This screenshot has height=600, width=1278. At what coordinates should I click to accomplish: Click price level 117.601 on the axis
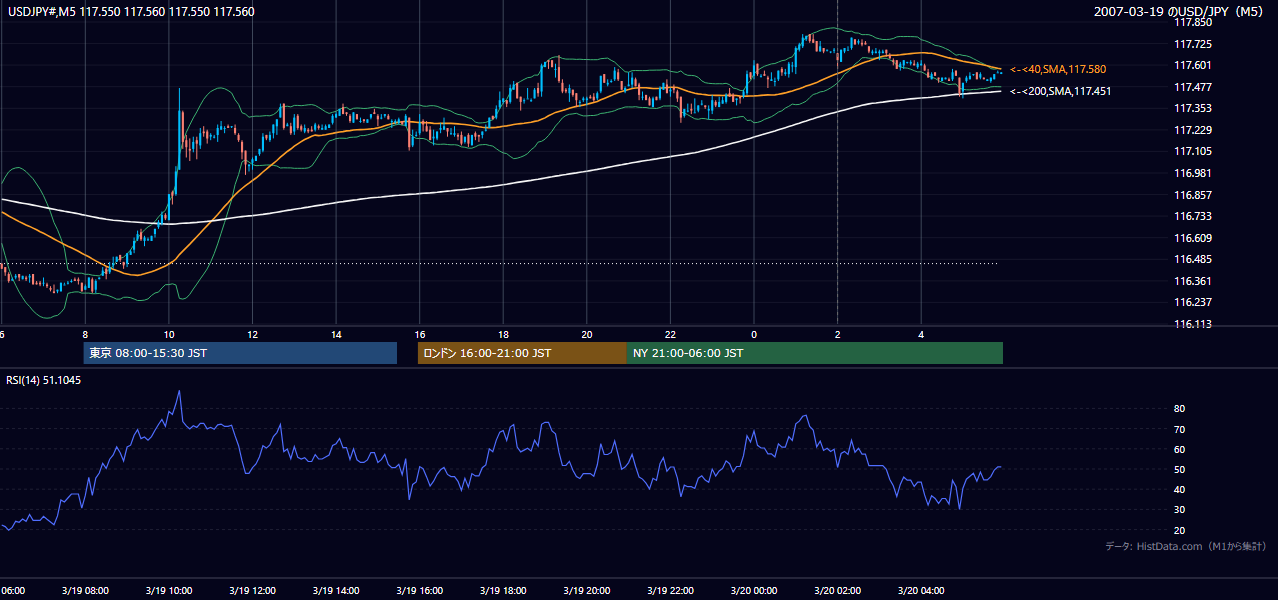click(1192, 66)
